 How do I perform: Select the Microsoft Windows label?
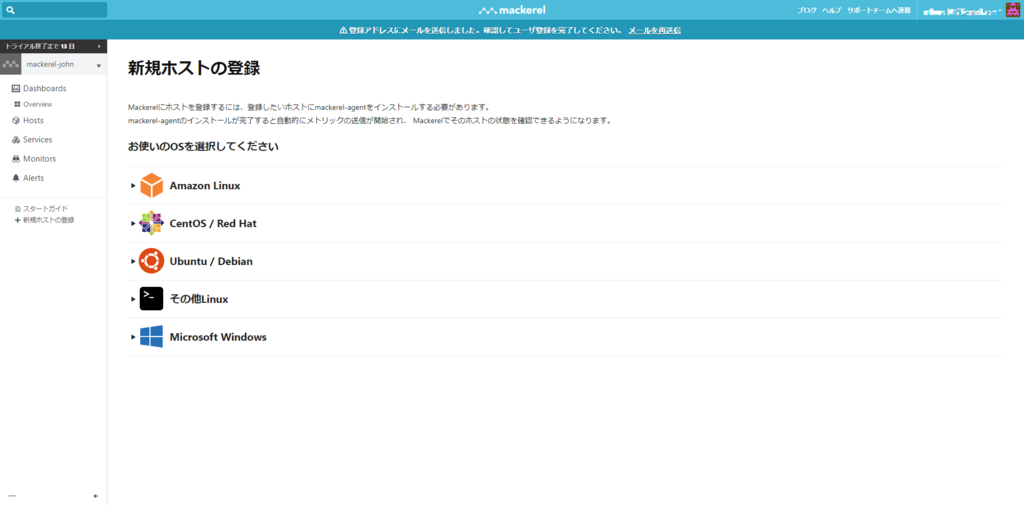click(218, 337)
